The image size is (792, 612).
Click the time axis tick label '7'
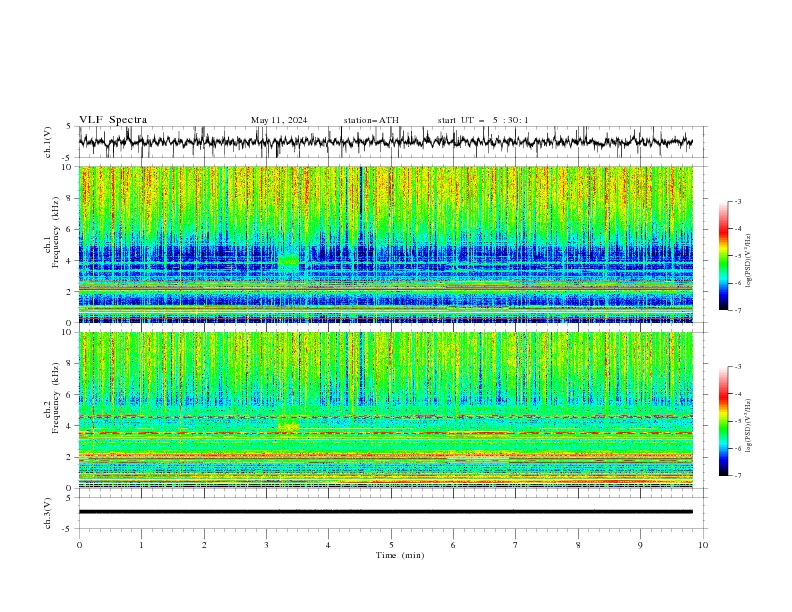[x=516, y=545]
